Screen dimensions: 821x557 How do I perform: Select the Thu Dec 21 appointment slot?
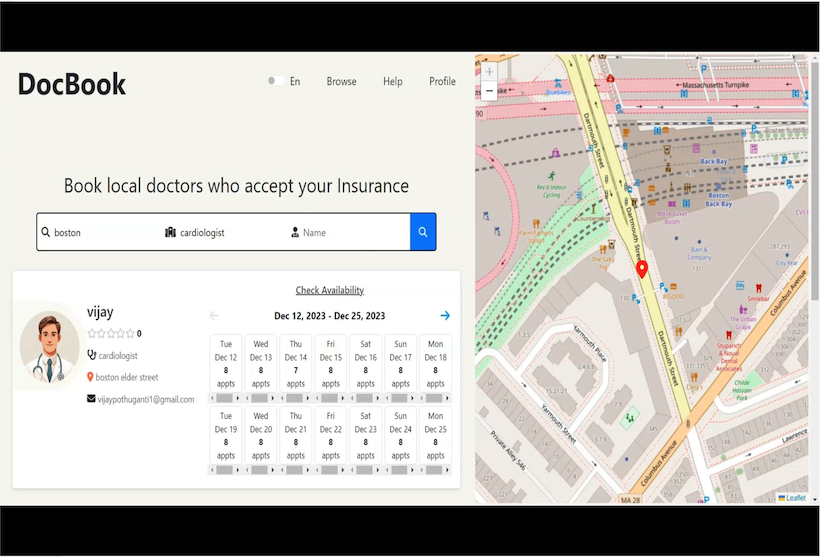pyautogui.click(x=296, y=435)
